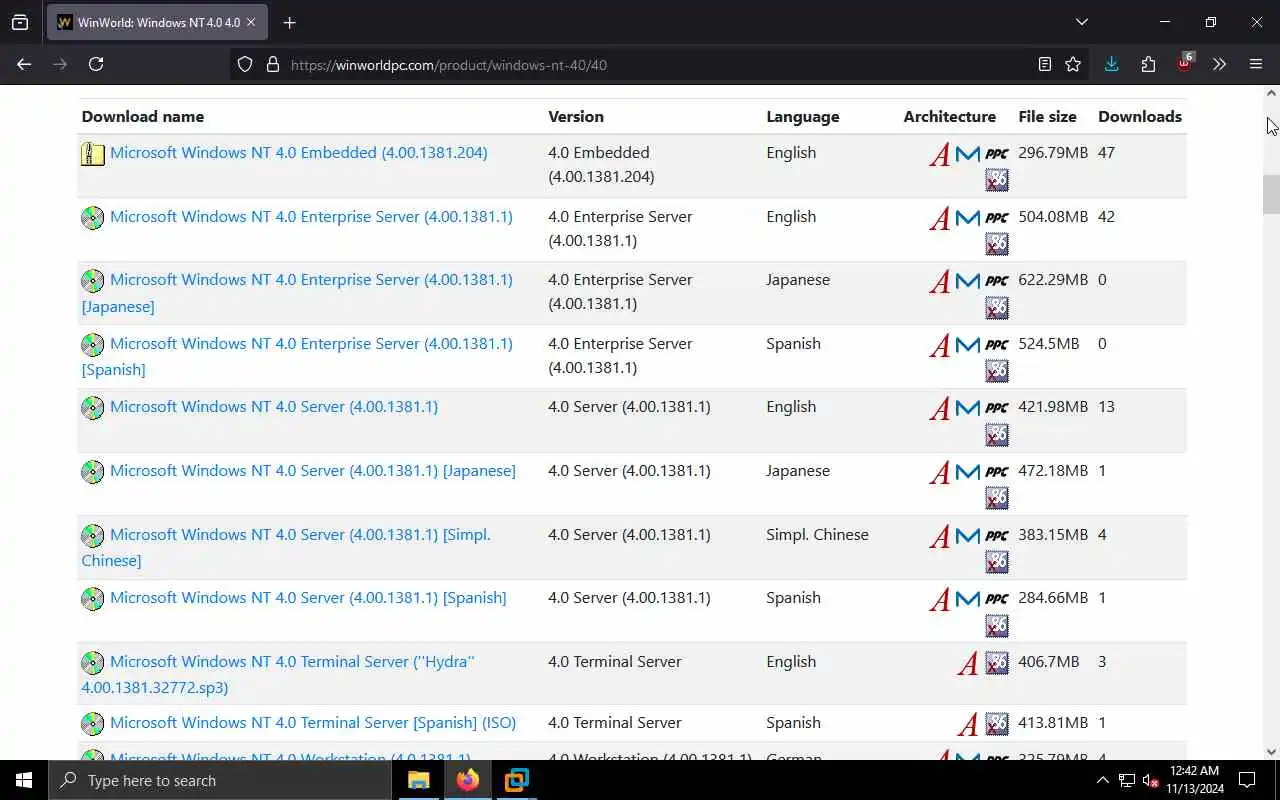The image size is (1280, 800).
Task: Open Windows NT 4.0 Embedded download link
Action: pyautogui.click(x=299, y=153)
